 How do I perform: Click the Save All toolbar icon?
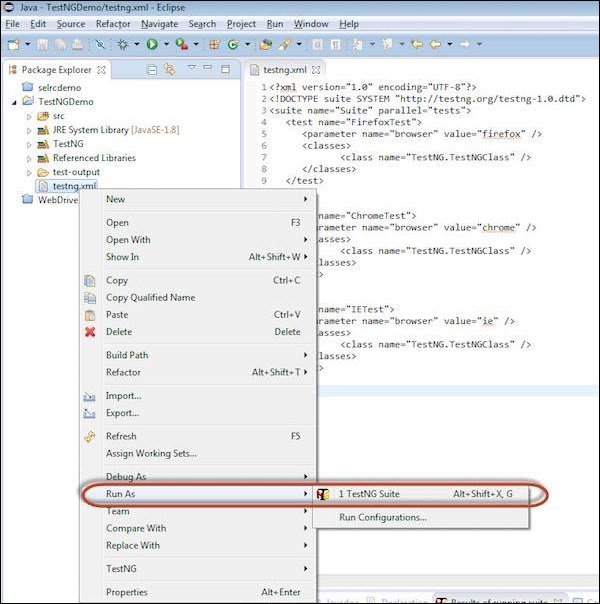click(60, 44)
